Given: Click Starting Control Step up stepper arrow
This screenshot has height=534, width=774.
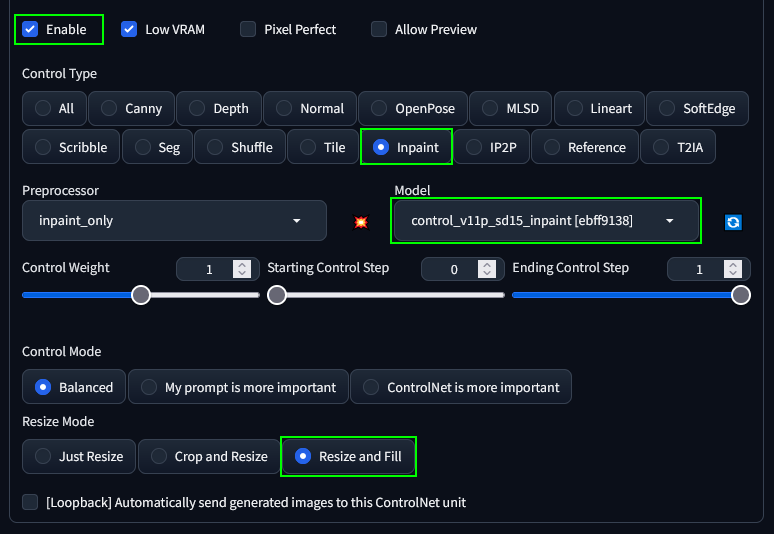Looking at the screenshot, I should [487, 265].
